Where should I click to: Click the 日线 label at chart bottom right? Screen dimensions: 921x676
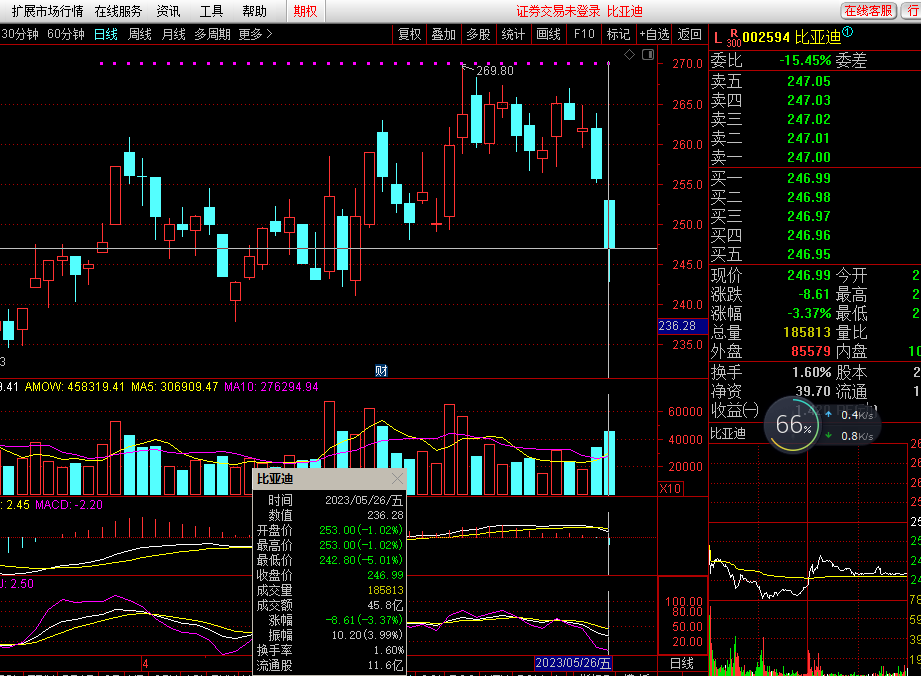(x=681, y=664)
